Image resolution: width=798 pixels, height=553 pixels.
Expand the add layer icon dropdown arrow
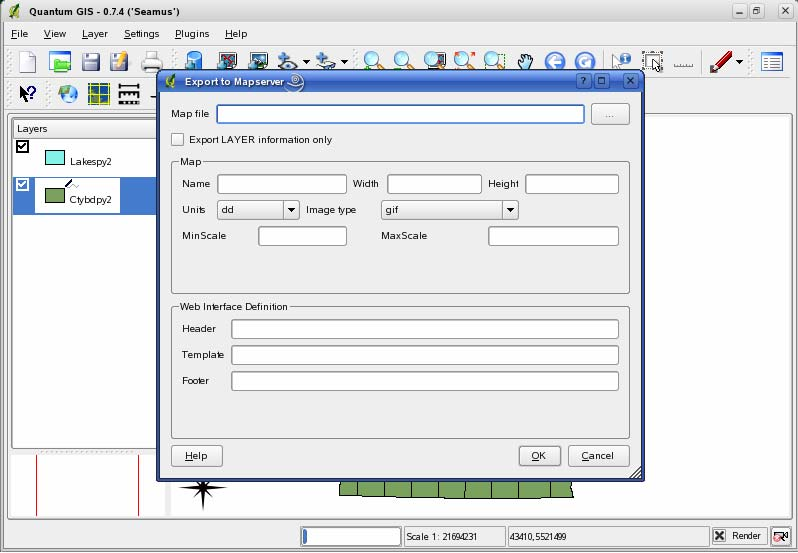click(x=344, y=62)
